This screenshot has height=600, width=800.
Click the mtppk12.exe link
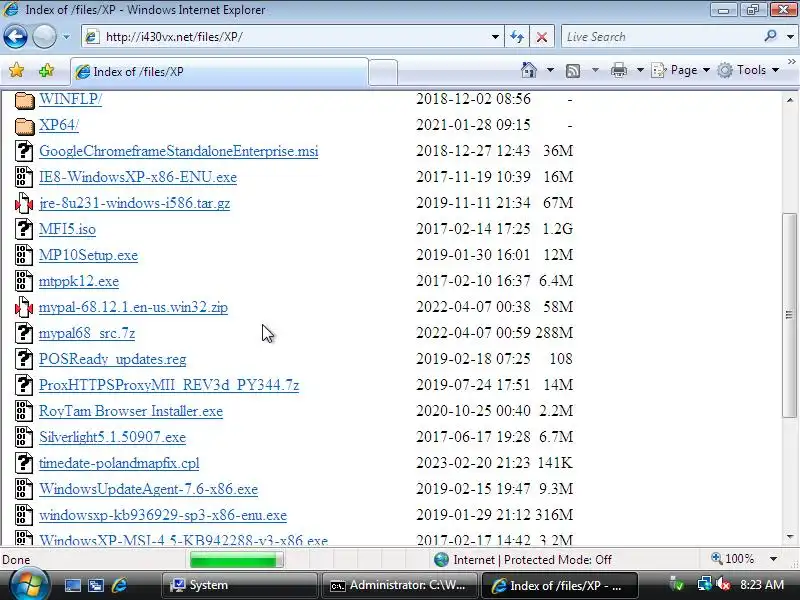tap(79, 281)
